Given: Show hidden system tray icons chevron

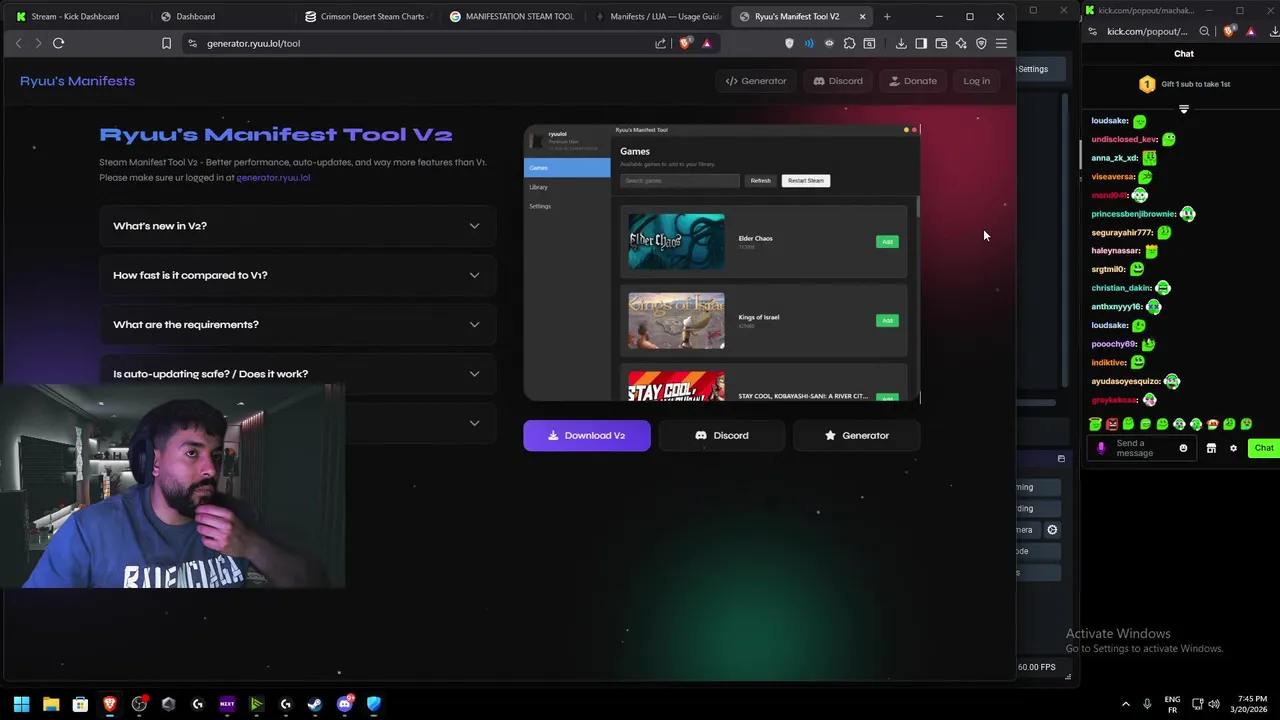Looking at the screenshot, I should coord(1125,704).
